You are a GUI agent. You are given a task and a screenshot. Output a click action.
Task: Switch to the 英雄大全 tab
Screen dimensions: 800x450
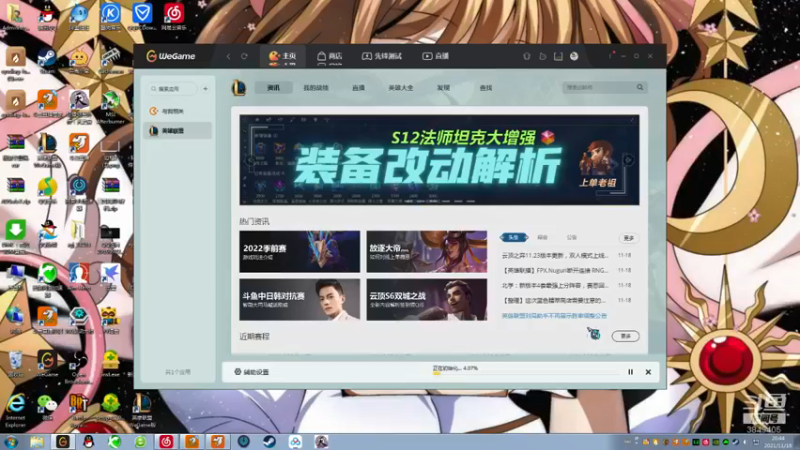401,88
